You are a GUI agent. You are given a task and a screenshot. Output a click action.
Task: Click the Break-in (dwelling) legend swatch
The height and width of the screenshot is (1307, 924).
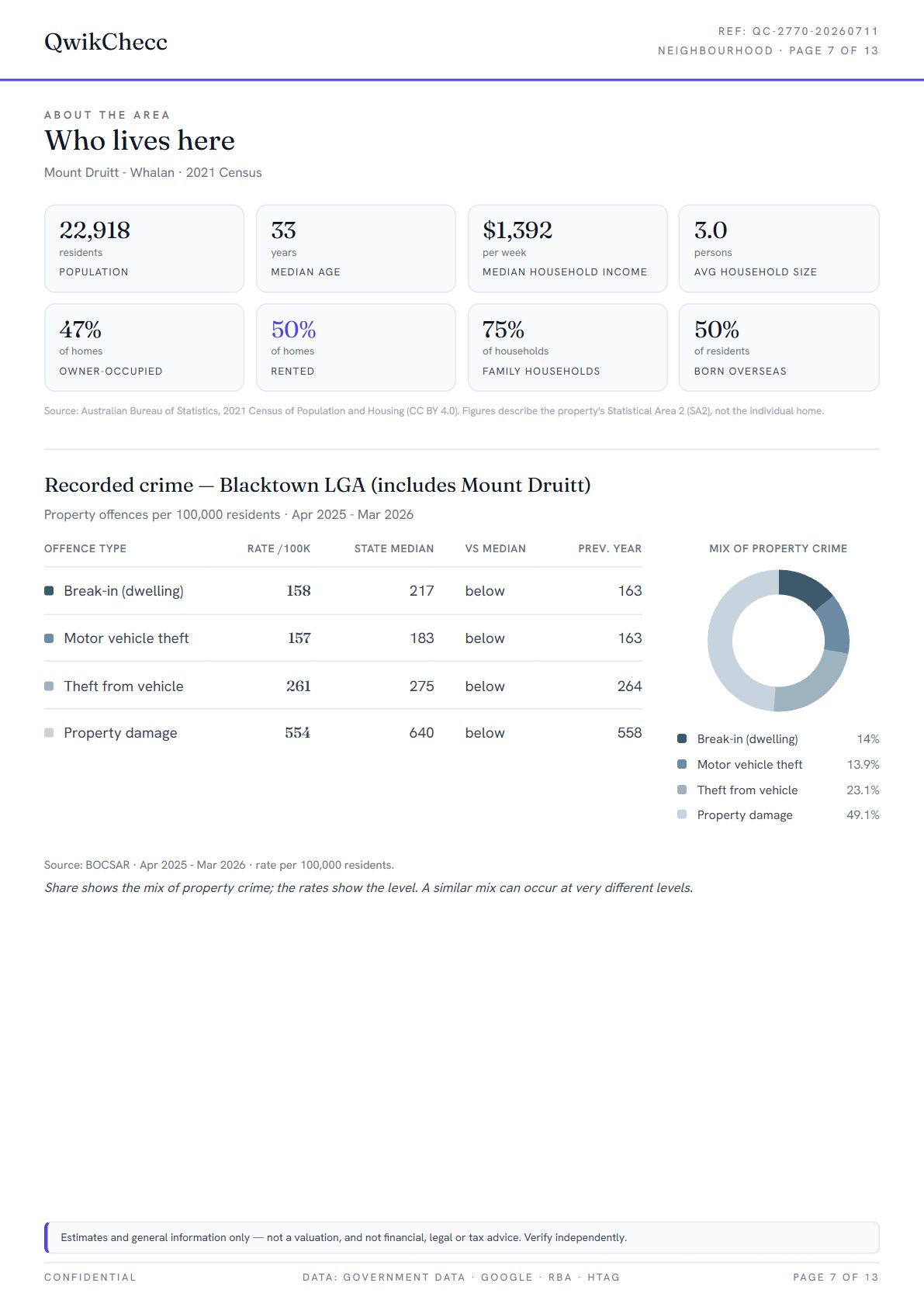[x=682, y=738]
